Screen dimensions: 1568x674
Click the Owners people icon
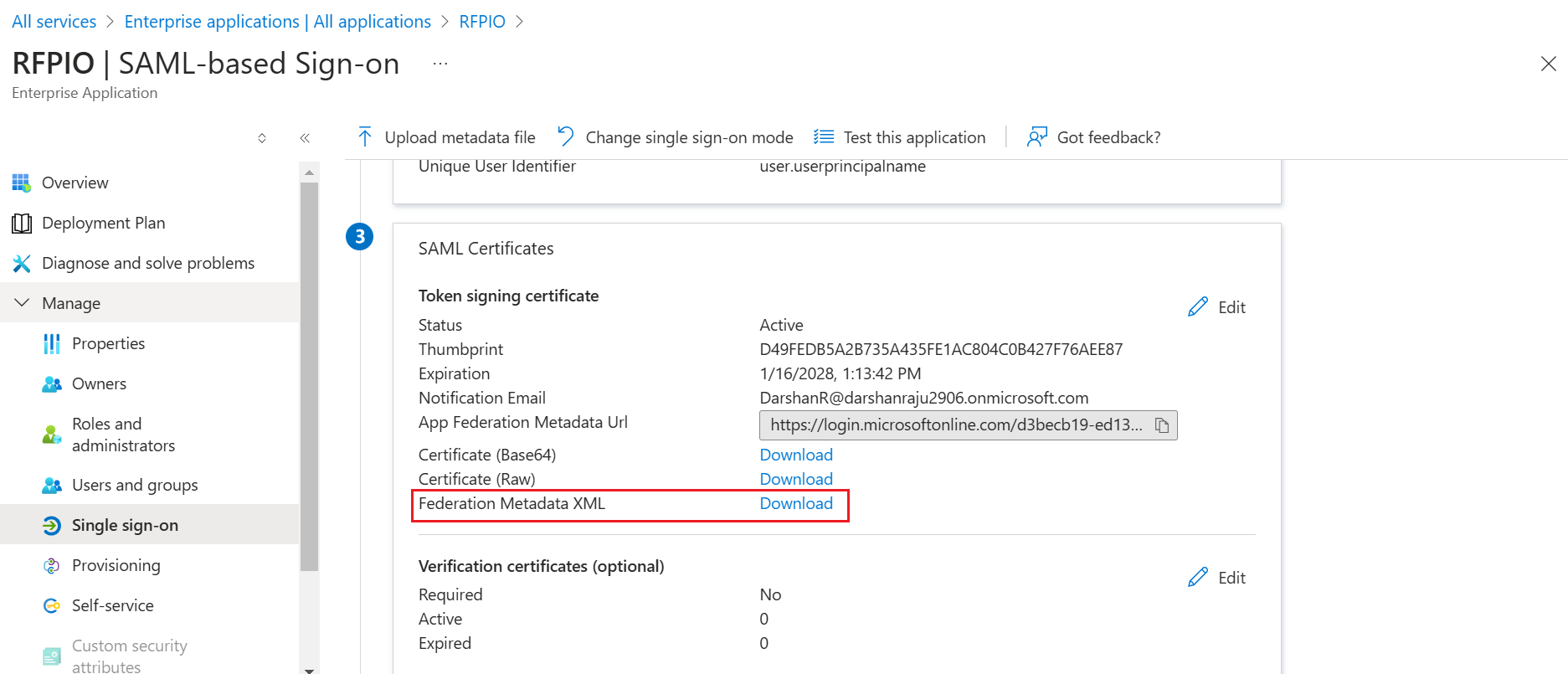[52, 384]
